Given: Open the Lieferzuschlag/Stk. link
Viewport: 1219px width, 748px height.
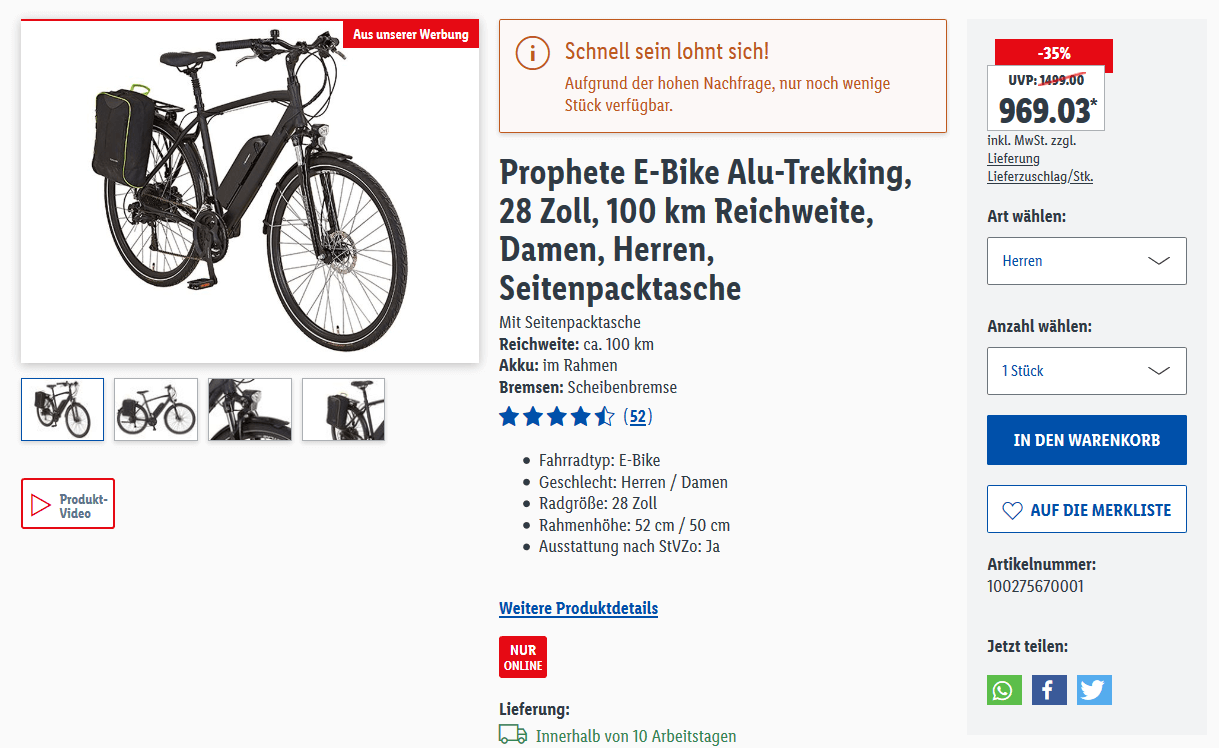Looking at the screenshot, I should coord(1039,176).
